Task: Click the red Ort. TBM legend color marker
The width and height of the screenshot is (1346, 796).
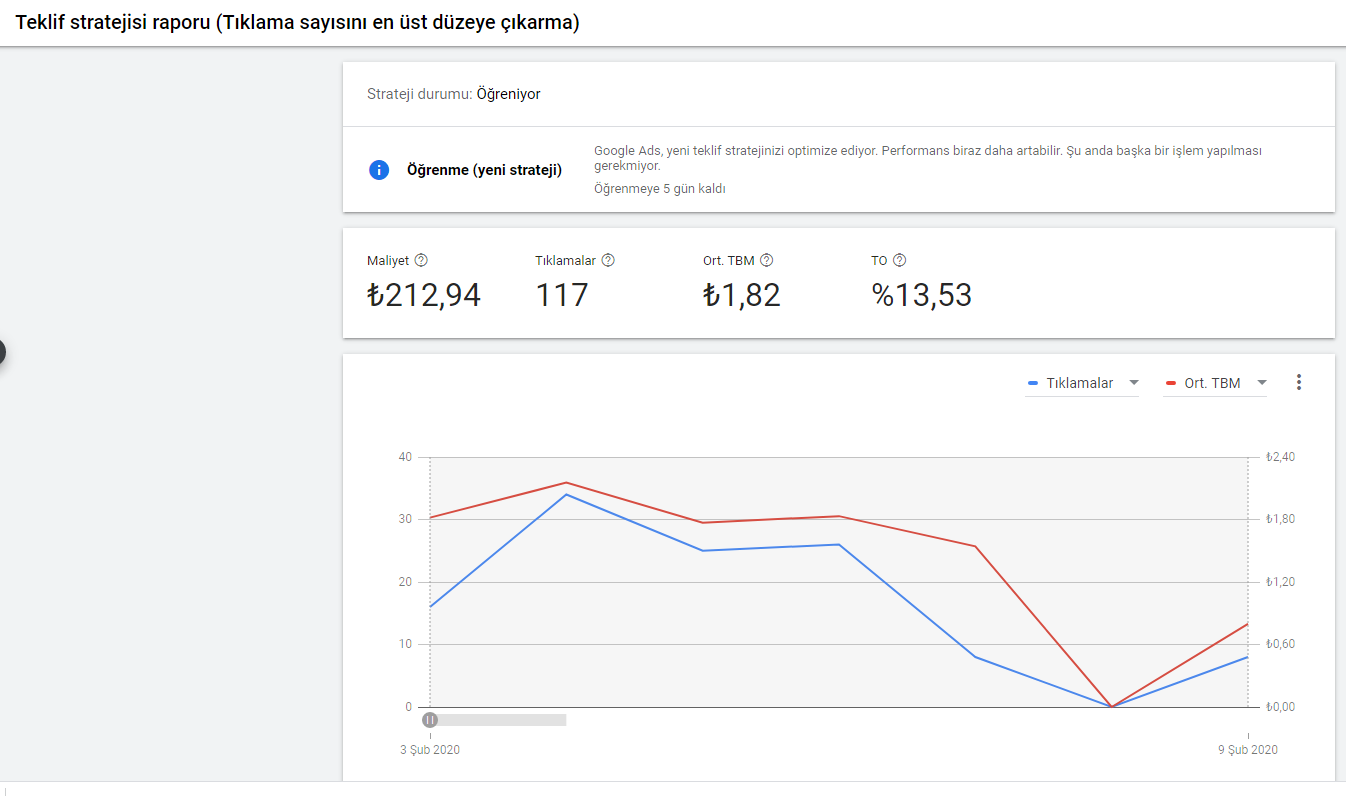Action: click(1171, 383)
